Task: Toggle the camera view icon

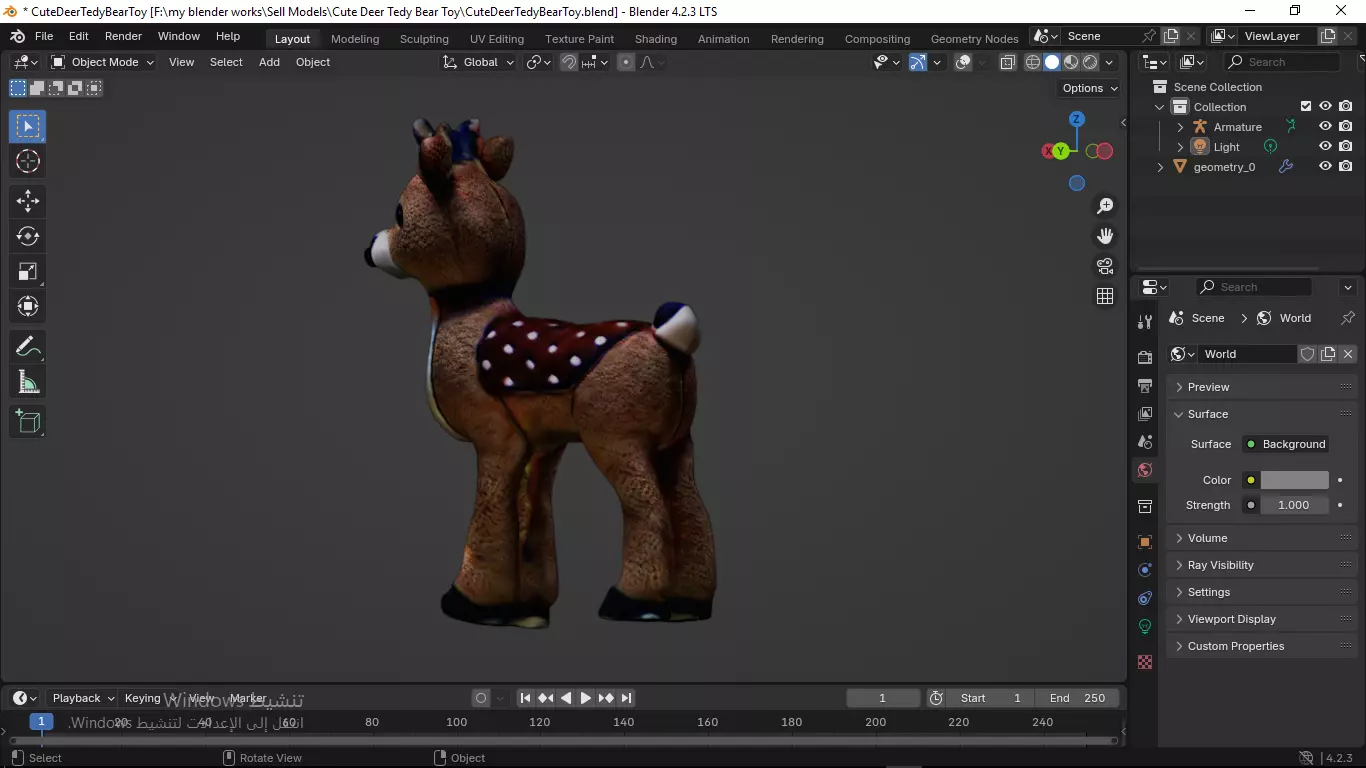Action: tap(1105, 266)
